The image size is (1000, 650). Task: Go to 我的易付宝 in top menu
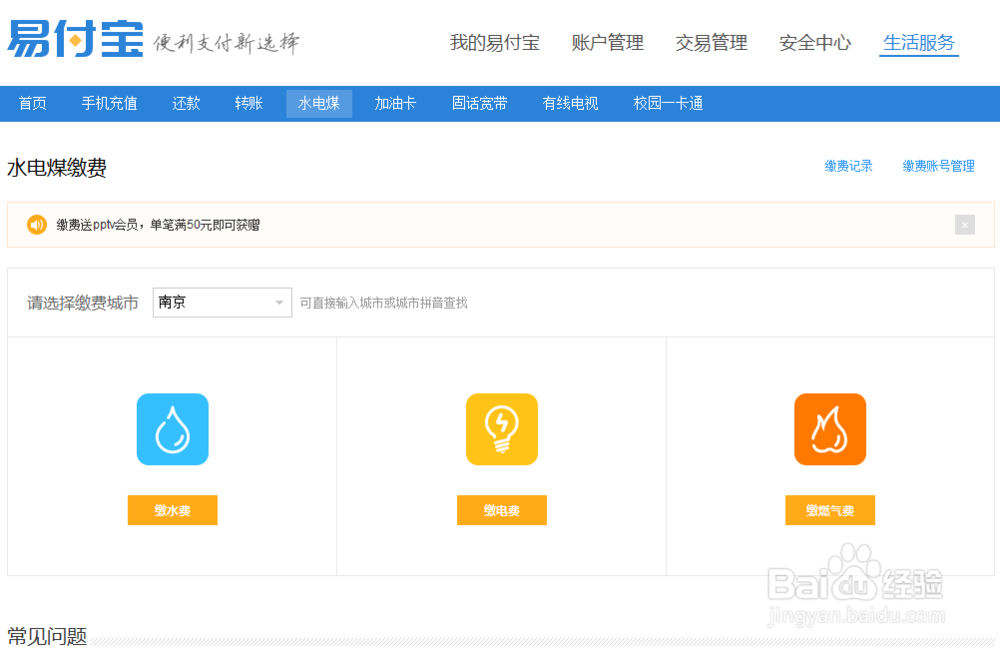click(494, 43)
